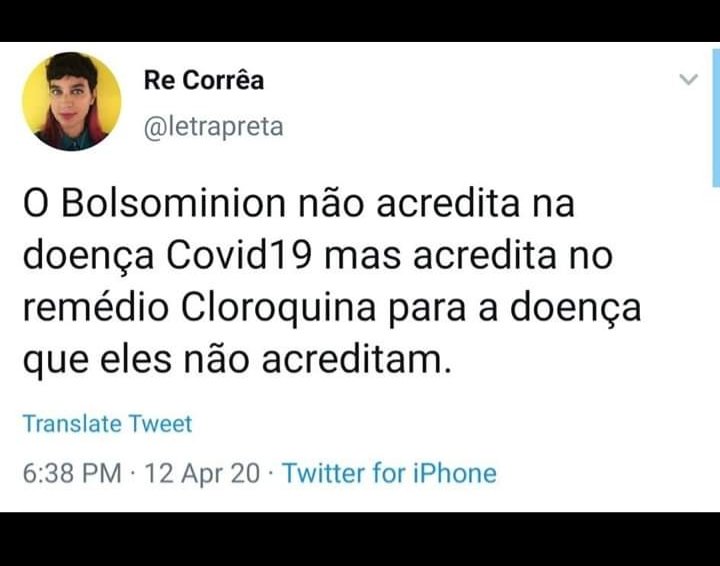Viewport: 720px width, 566px height.
Task: Click the first doença in the tweet's second line
Action: 88,258
